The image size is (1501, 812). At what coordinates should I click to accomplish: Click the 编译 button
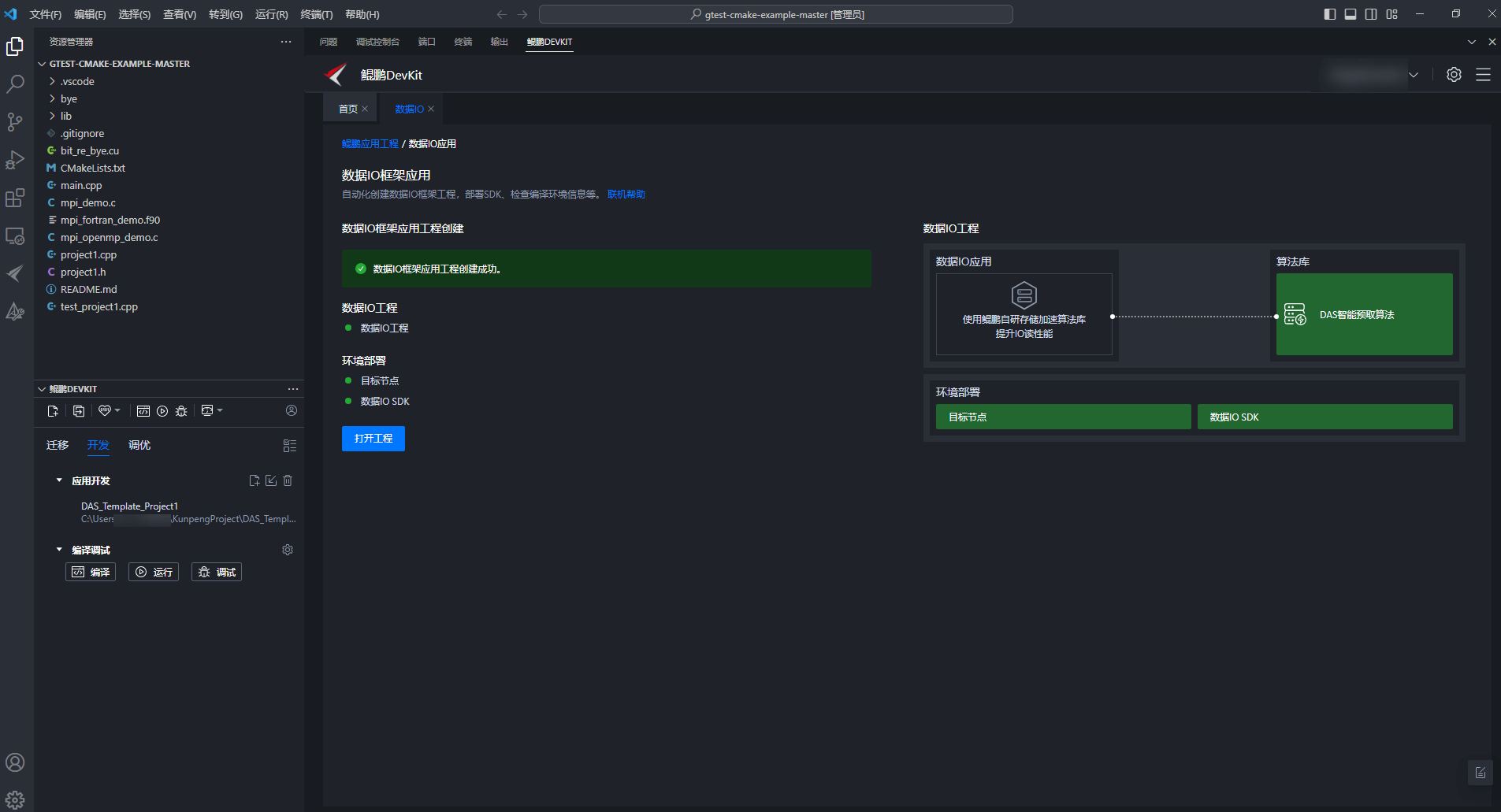click(x=91, y=572)
